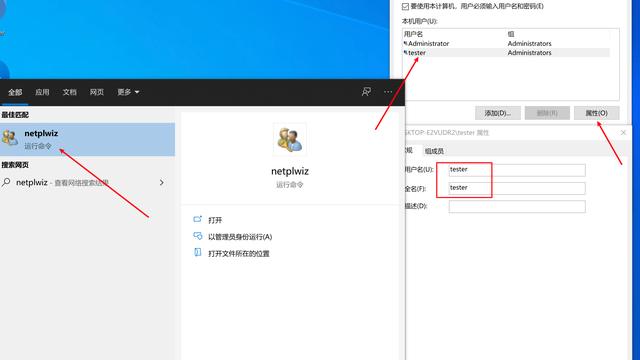This screenshot has height=360, width=640.
Task: Click the 属性(O) button
Action: tap(596, 113)
